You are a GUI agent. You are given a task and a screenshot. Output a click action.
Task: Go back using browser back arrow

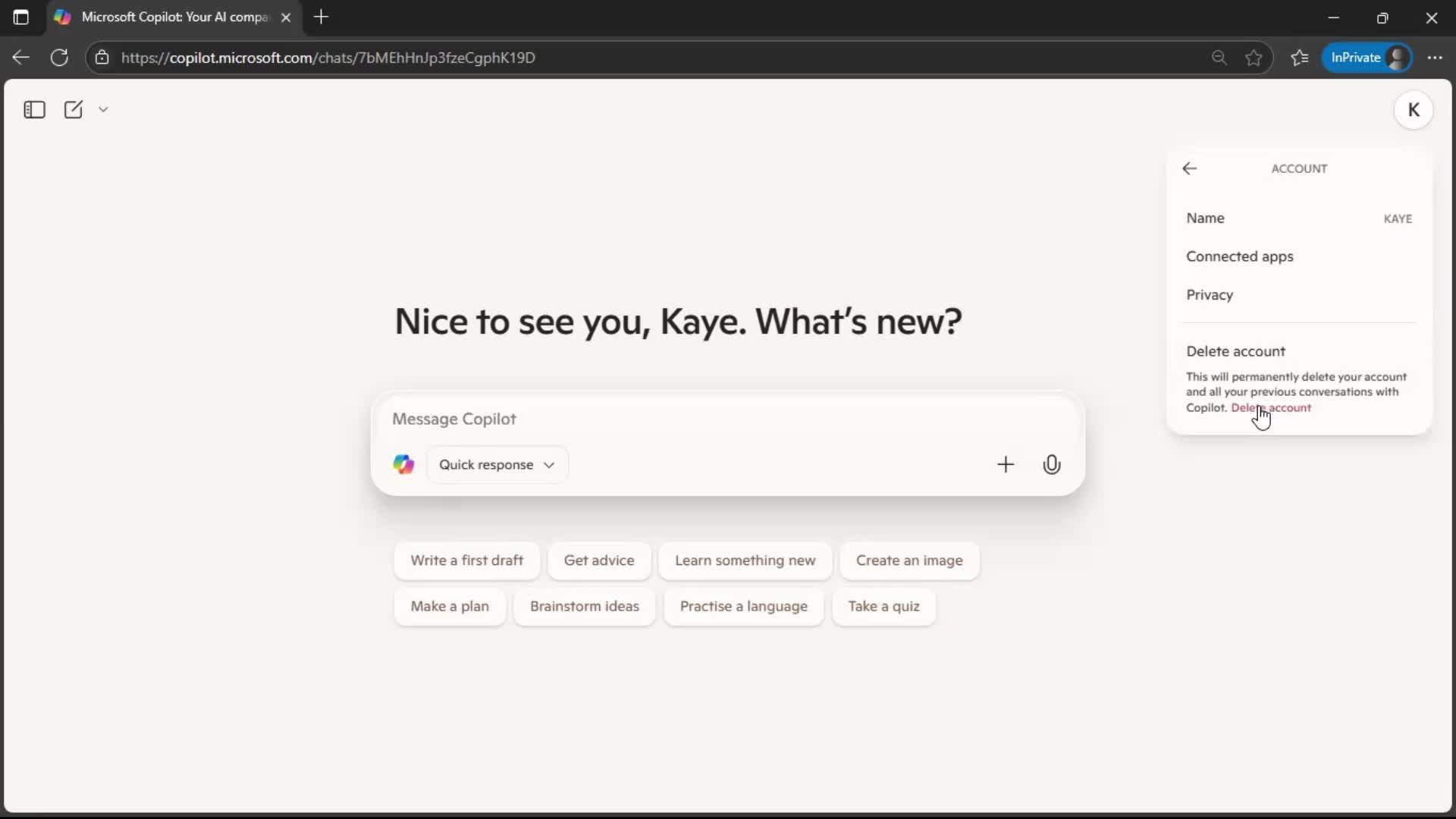click(x=21, y=58)
